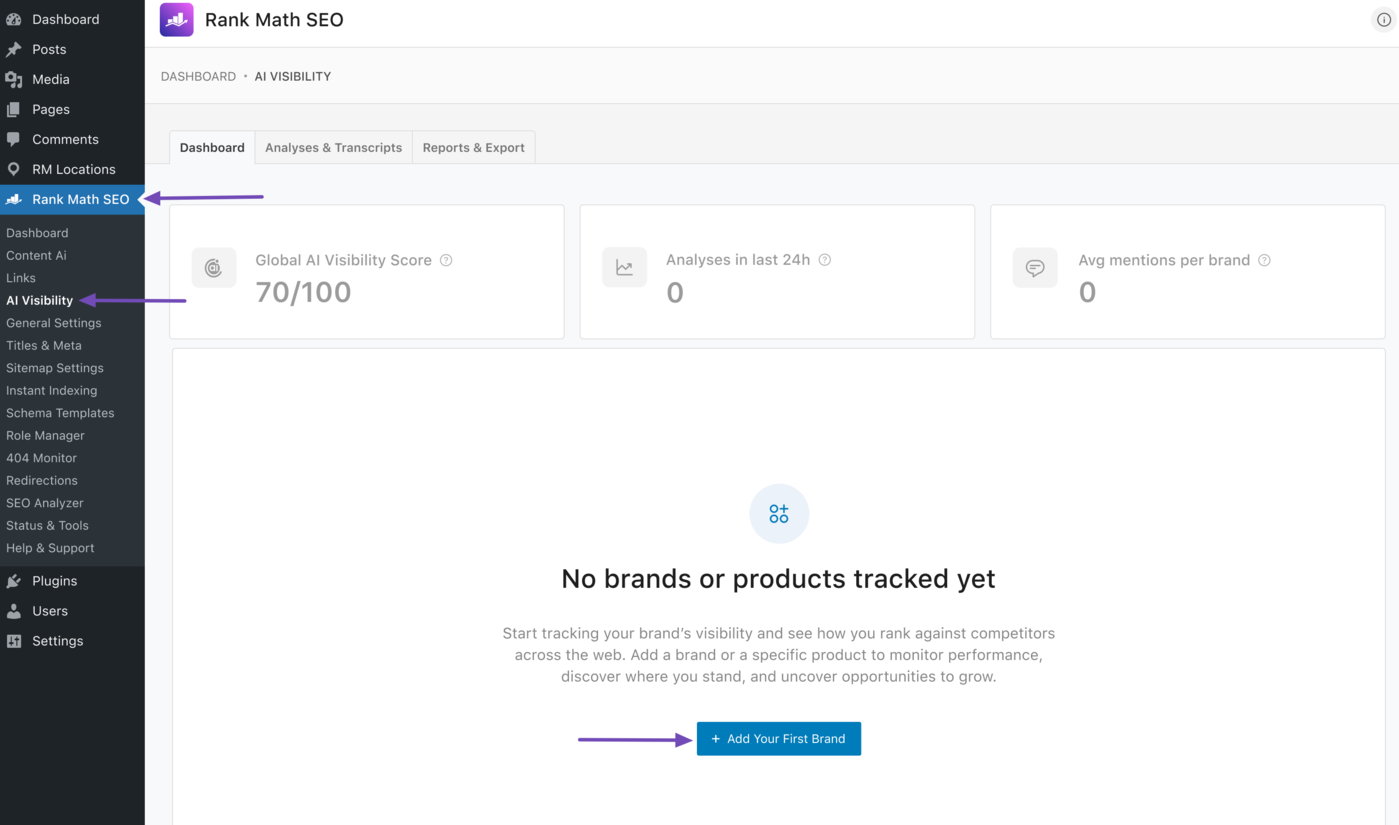Open Rank Math submenu Dashboard link
1399x825 pixels.
pos(37,233)
